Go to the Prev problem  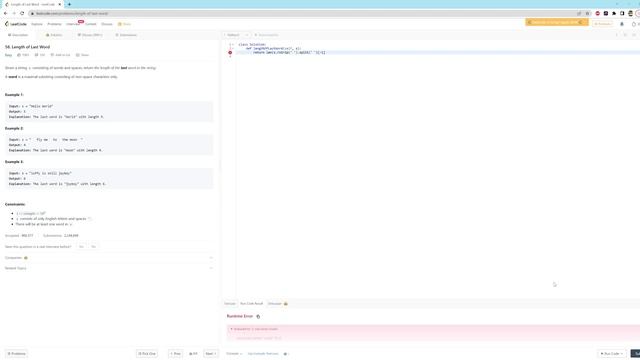click(176, 353)
